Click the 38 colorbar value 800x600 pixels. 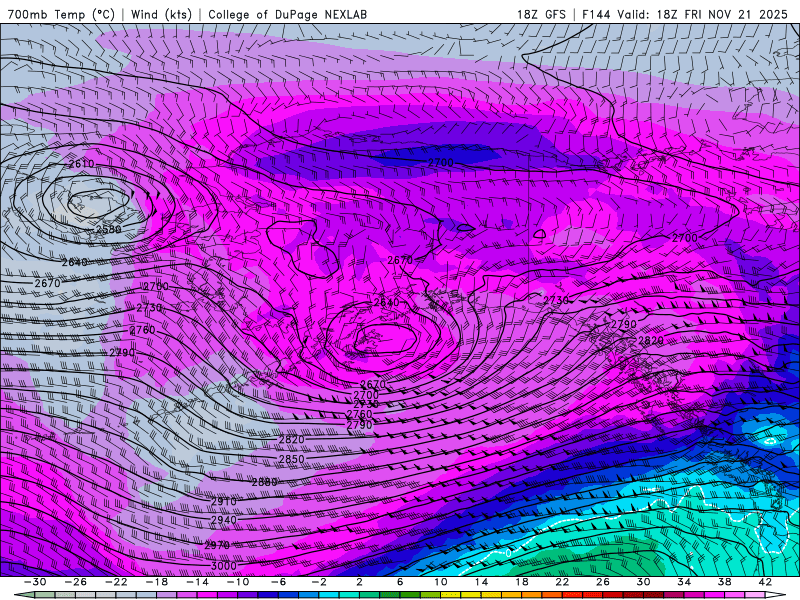point(724,582)
